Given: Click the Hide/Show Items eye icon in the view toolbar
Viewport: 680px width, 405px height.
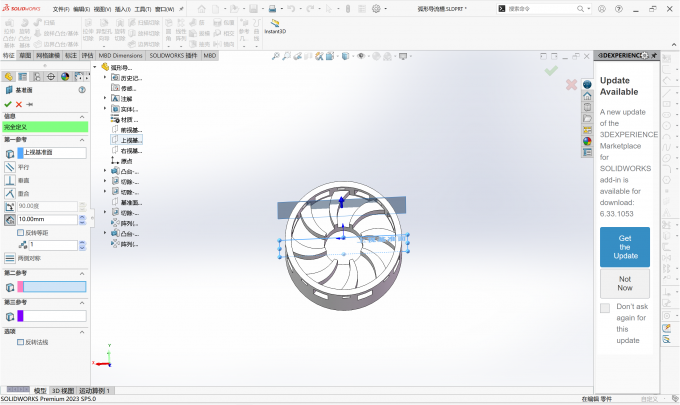Looking at the screenshot, I should click(360, 56).
